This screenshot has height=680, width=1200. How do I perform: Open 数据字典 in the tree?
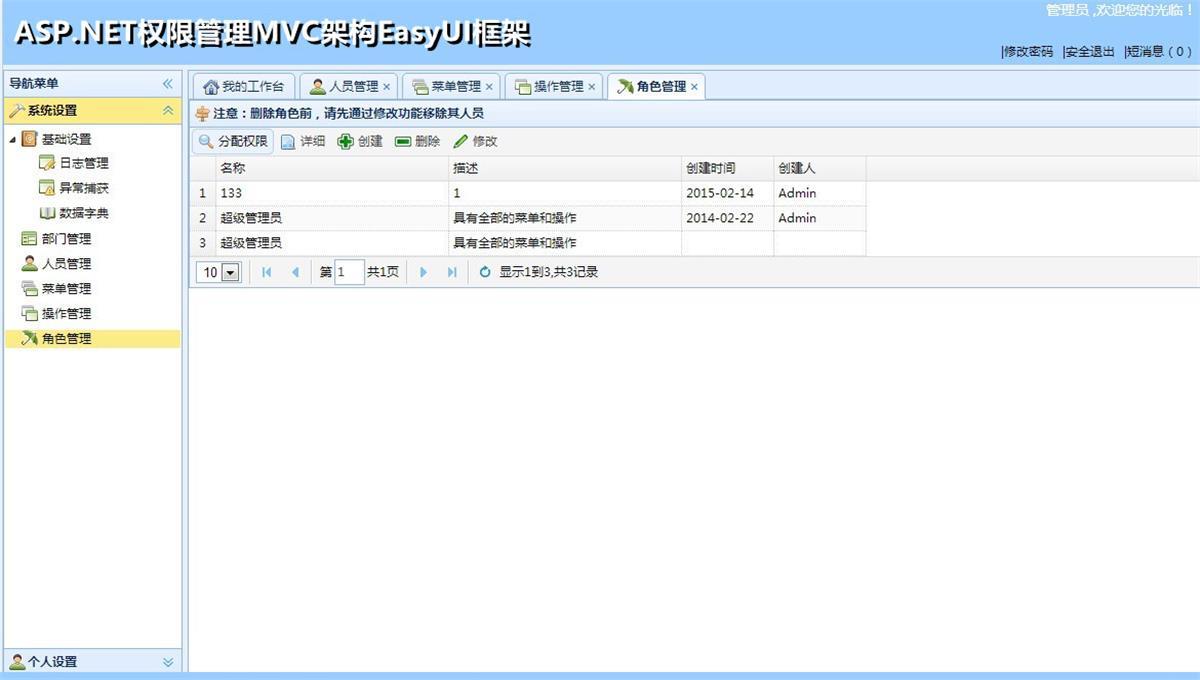click(84, 213)
